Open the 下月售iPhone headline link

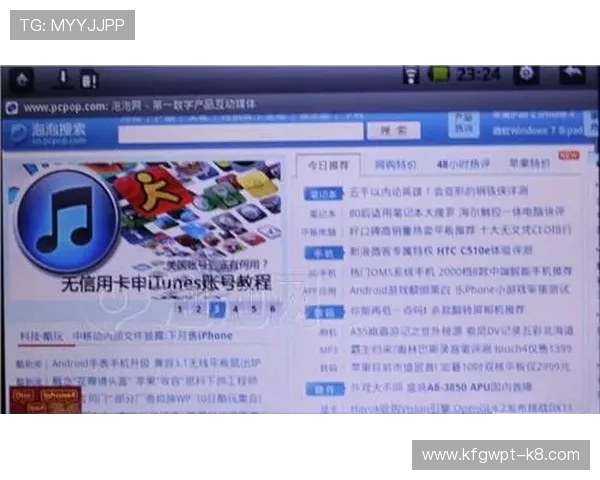coord(152,336)
